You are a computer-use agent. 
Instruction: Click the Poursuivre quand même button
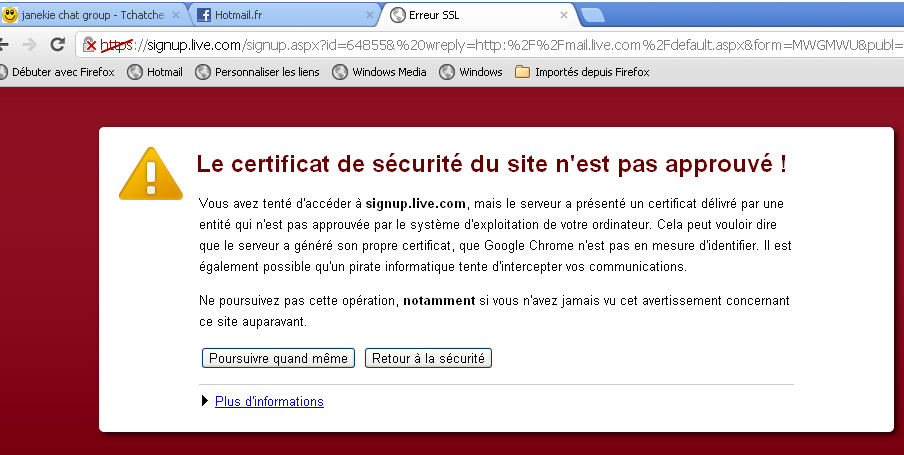coord(278,358)
